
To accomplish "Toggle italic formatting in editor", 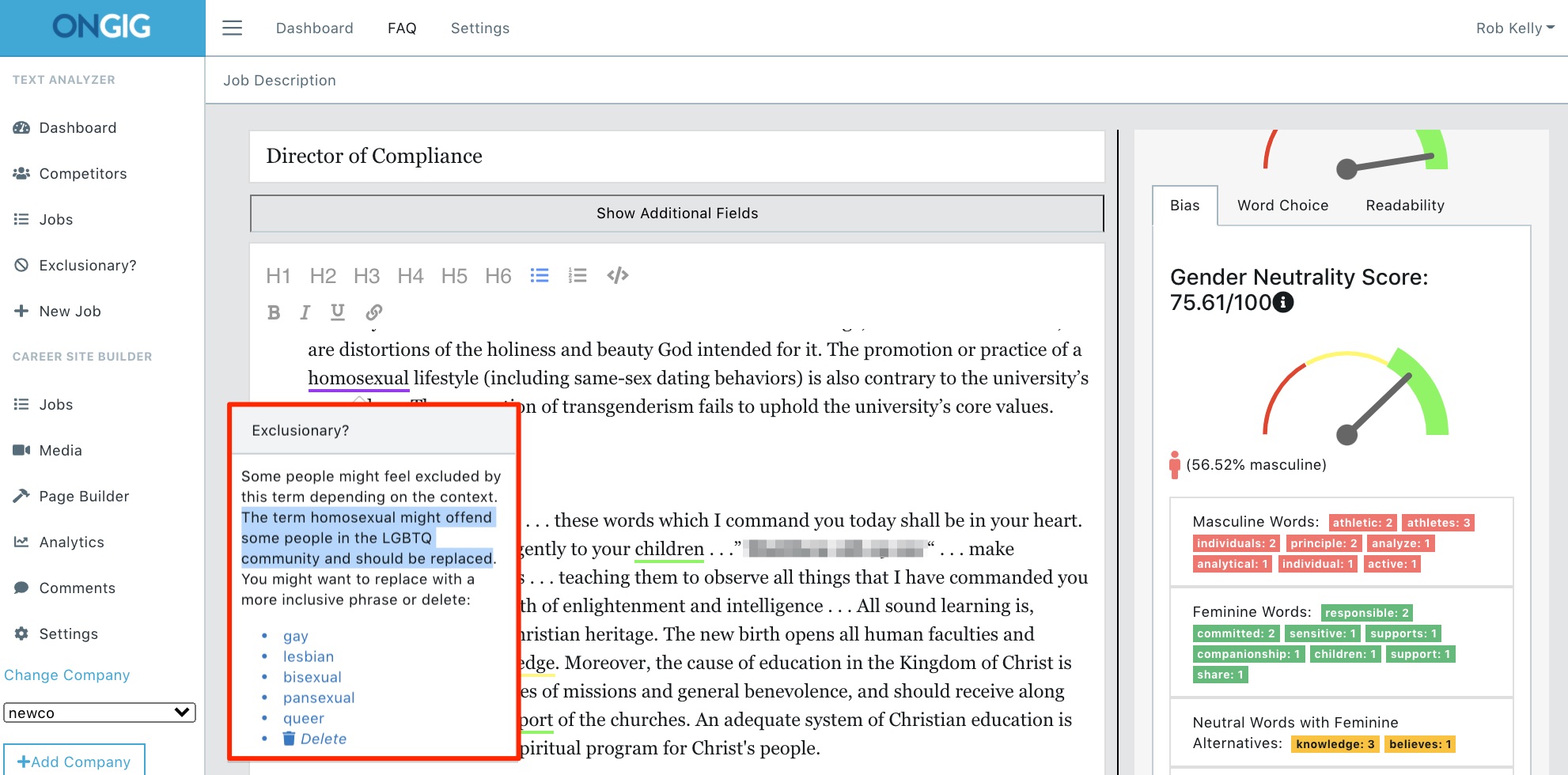I will [305, 312].
